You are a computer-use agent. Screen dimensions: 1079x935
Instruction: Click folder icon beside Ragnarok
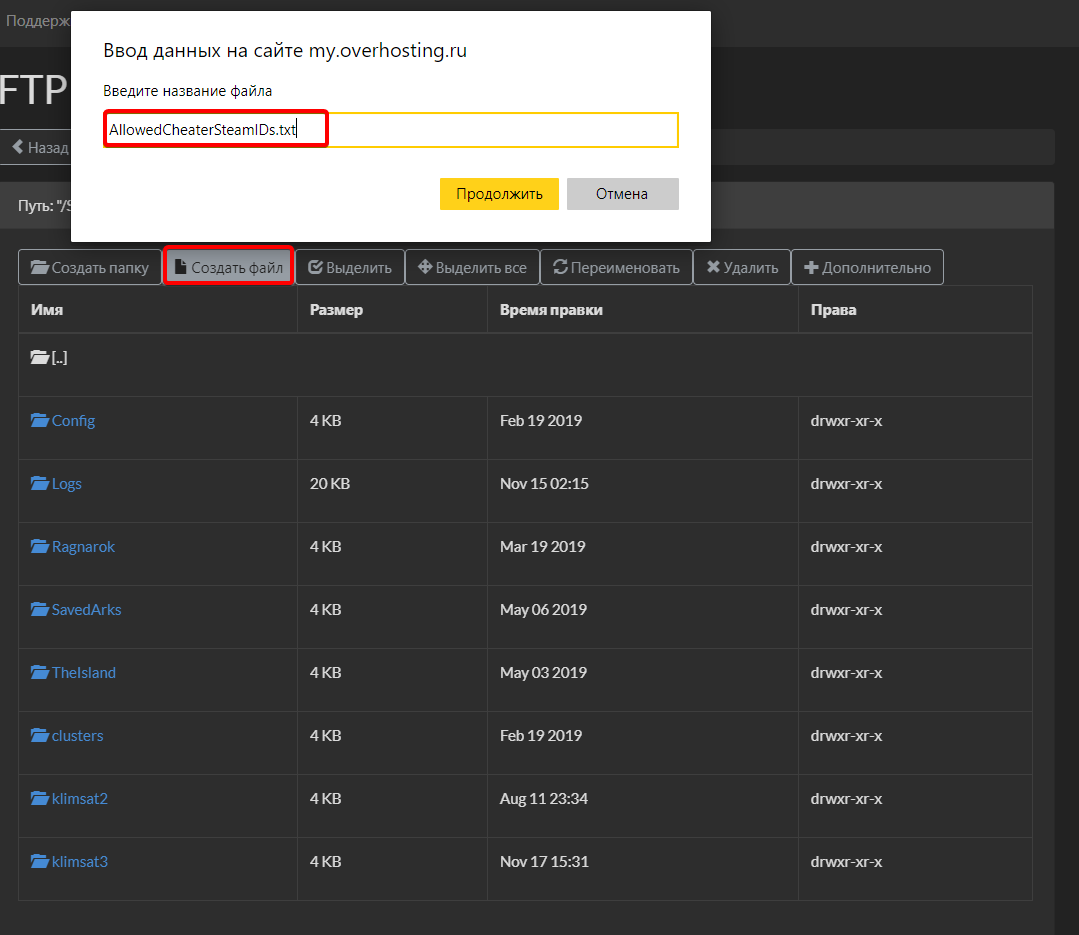[x=40, y=546]
